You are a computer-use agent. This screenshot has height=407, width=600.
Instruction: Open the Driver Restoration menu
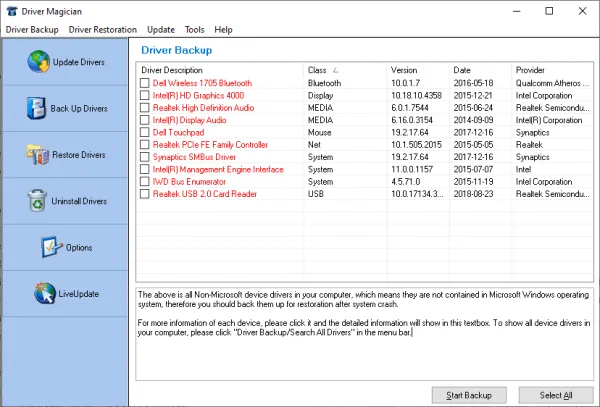click(103, 30)
